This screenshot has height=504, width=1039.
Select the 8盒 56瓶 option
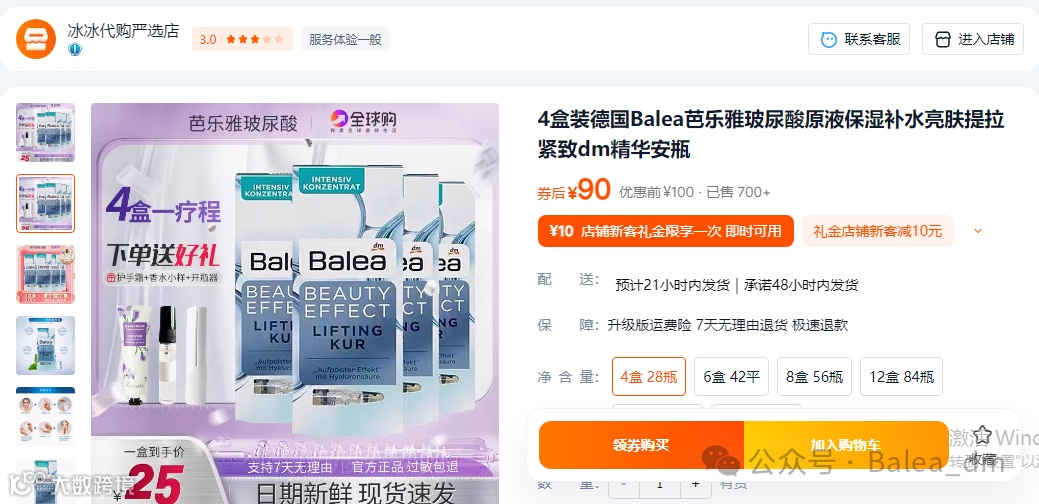pos(814,377)
